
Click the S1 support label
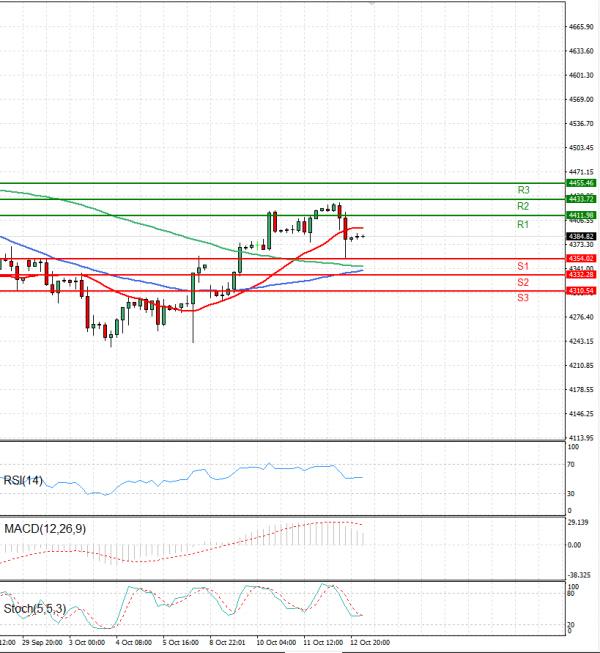pos(523,266)
